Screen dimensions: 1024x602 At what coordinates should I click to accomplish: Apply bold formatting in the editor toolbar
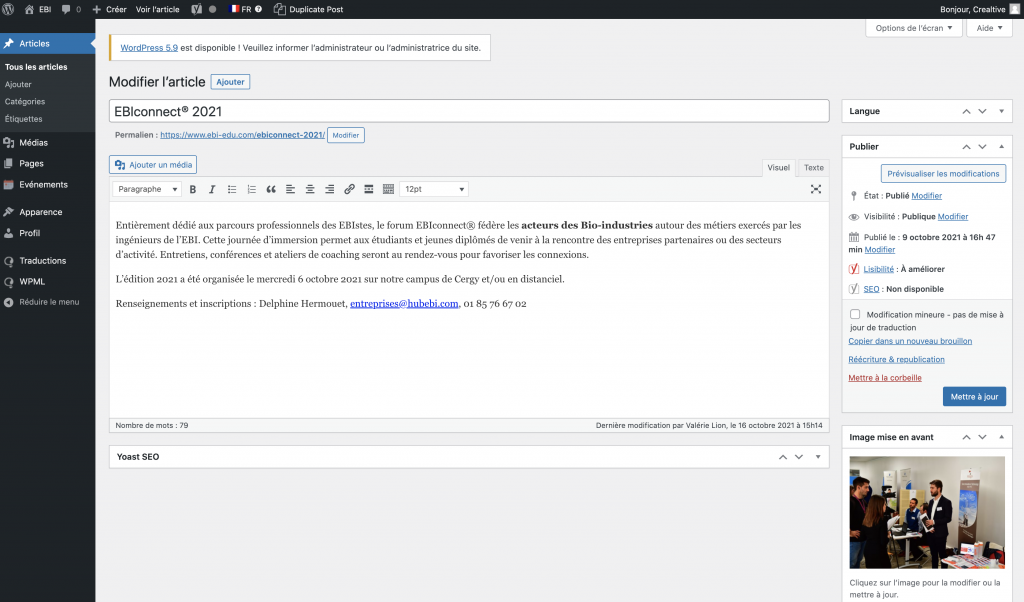[x=193, y=189]
